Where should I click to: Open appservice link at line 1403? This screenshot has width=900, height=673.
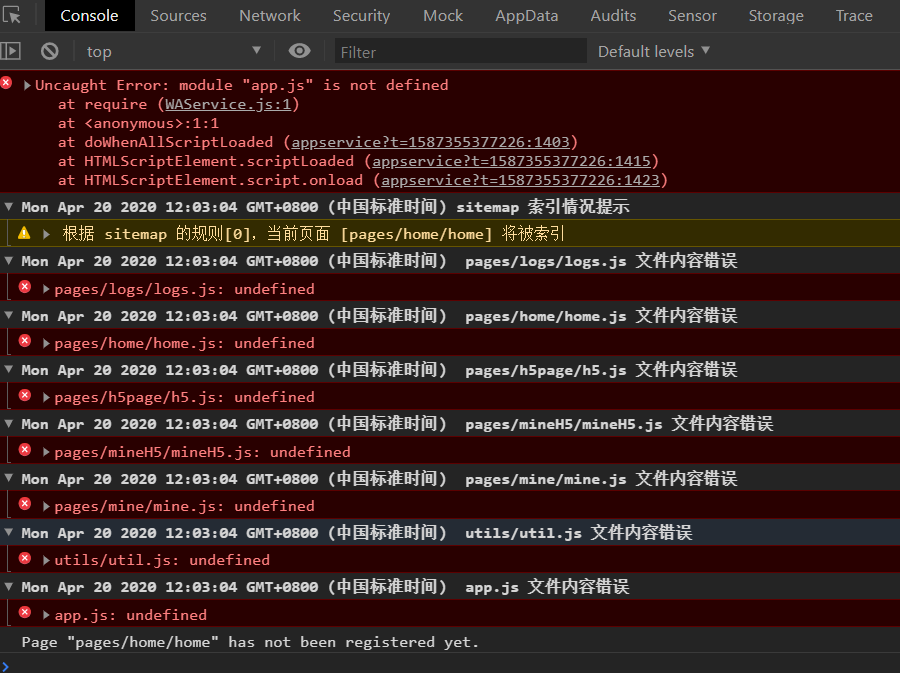(430, 142)
